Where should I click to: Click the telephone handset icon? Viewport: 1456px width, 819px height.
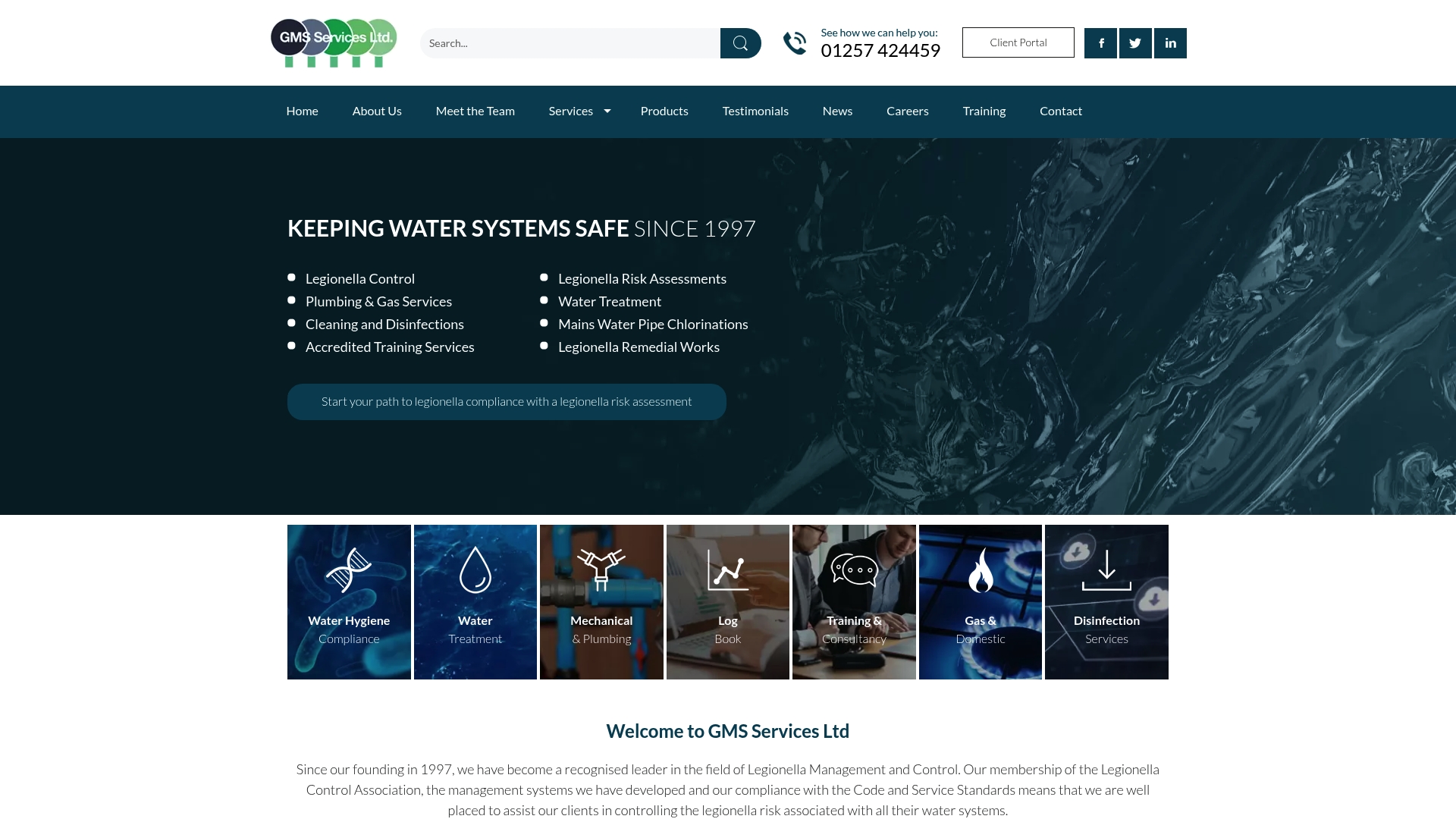(x=795, y=43)
